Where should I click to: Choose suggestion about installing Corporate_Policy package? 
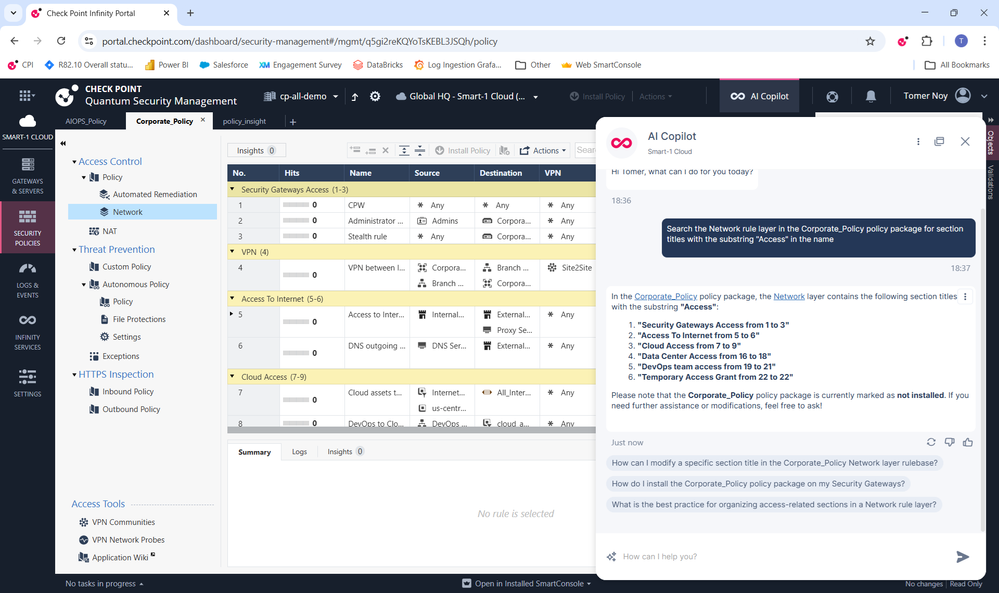(758, 483)
